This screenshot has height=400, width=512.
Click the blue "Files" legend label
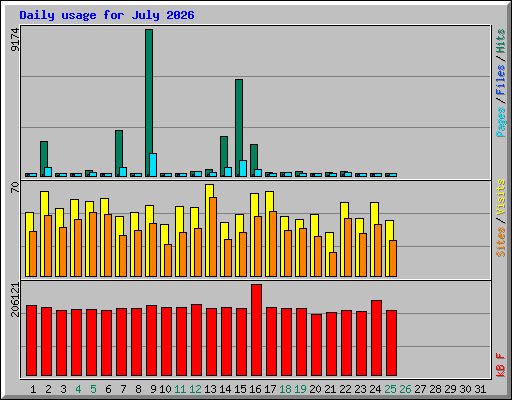point(500,80)
